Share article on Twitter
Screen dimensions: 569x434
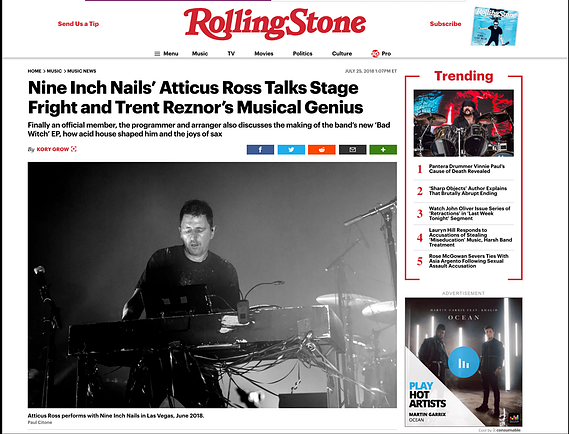[x=291, y=150]
